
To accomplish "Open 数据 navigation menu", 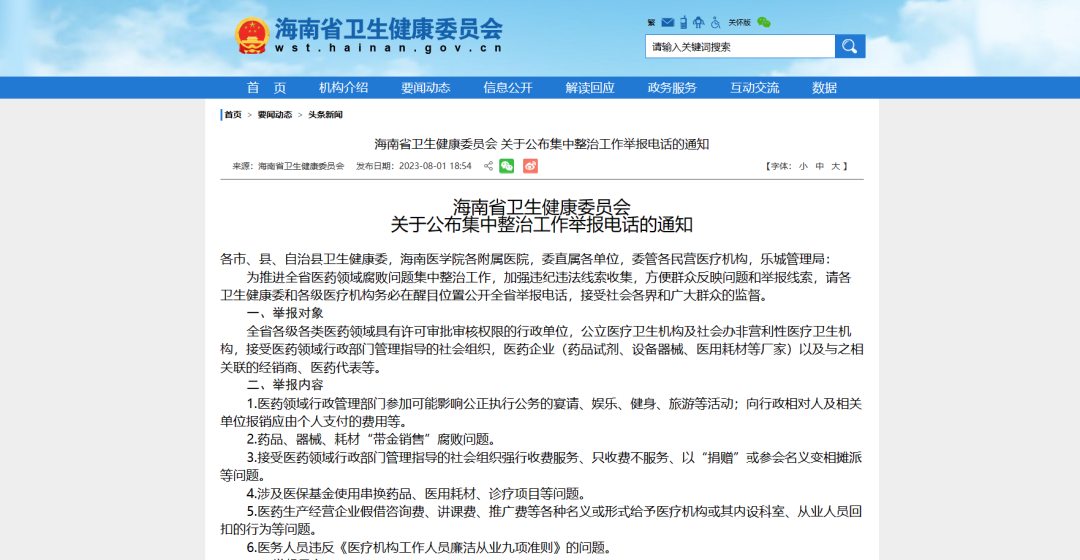I will [824, 87].
